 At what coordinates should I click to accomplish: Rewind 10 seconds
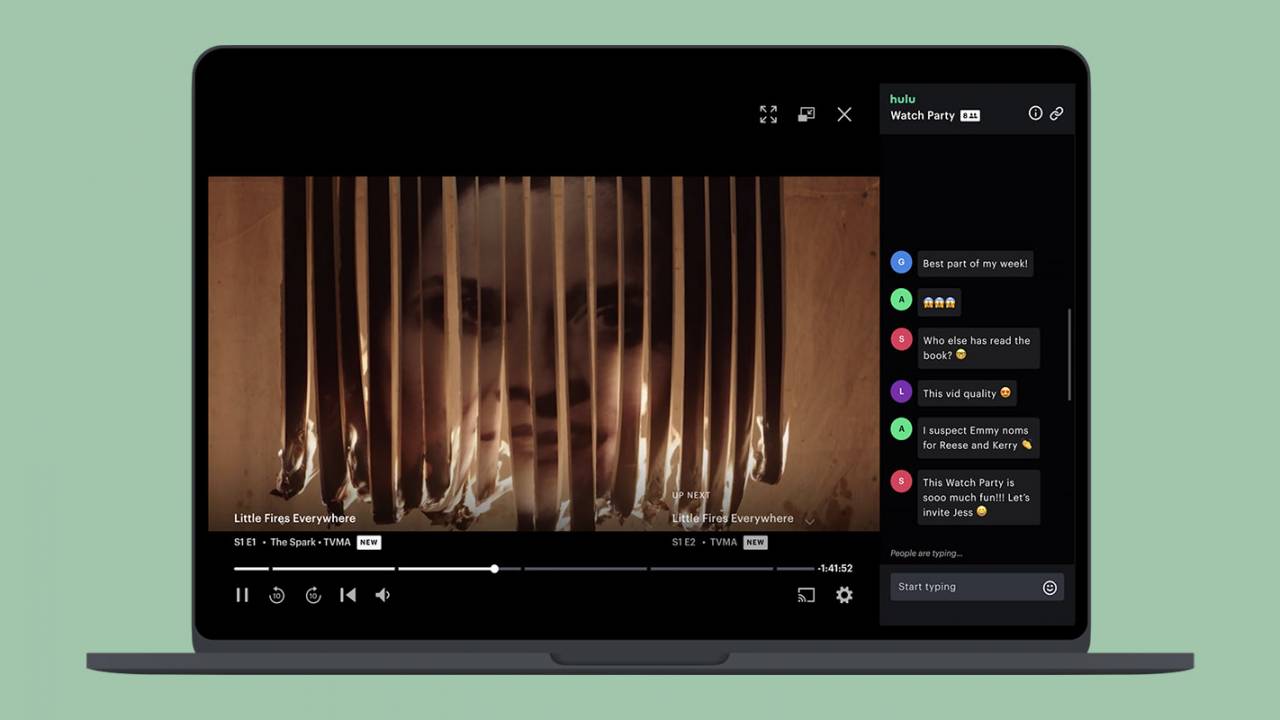click(277, 595)
